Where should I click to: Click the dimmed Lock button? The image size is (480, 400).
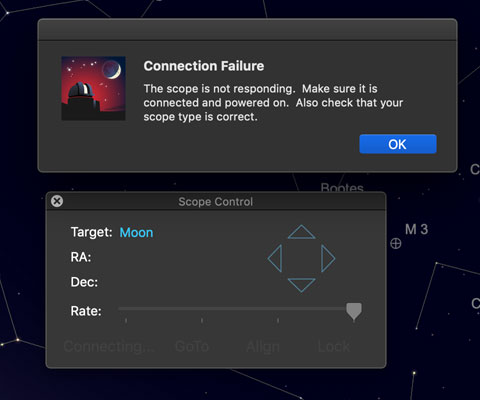pyautogui.click(x=334, y=347)
